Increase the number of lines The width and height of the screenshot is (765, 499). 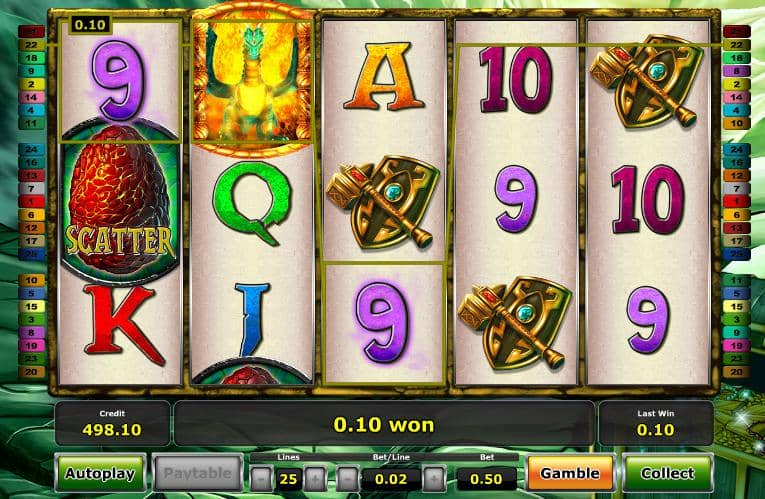[315, 479]
